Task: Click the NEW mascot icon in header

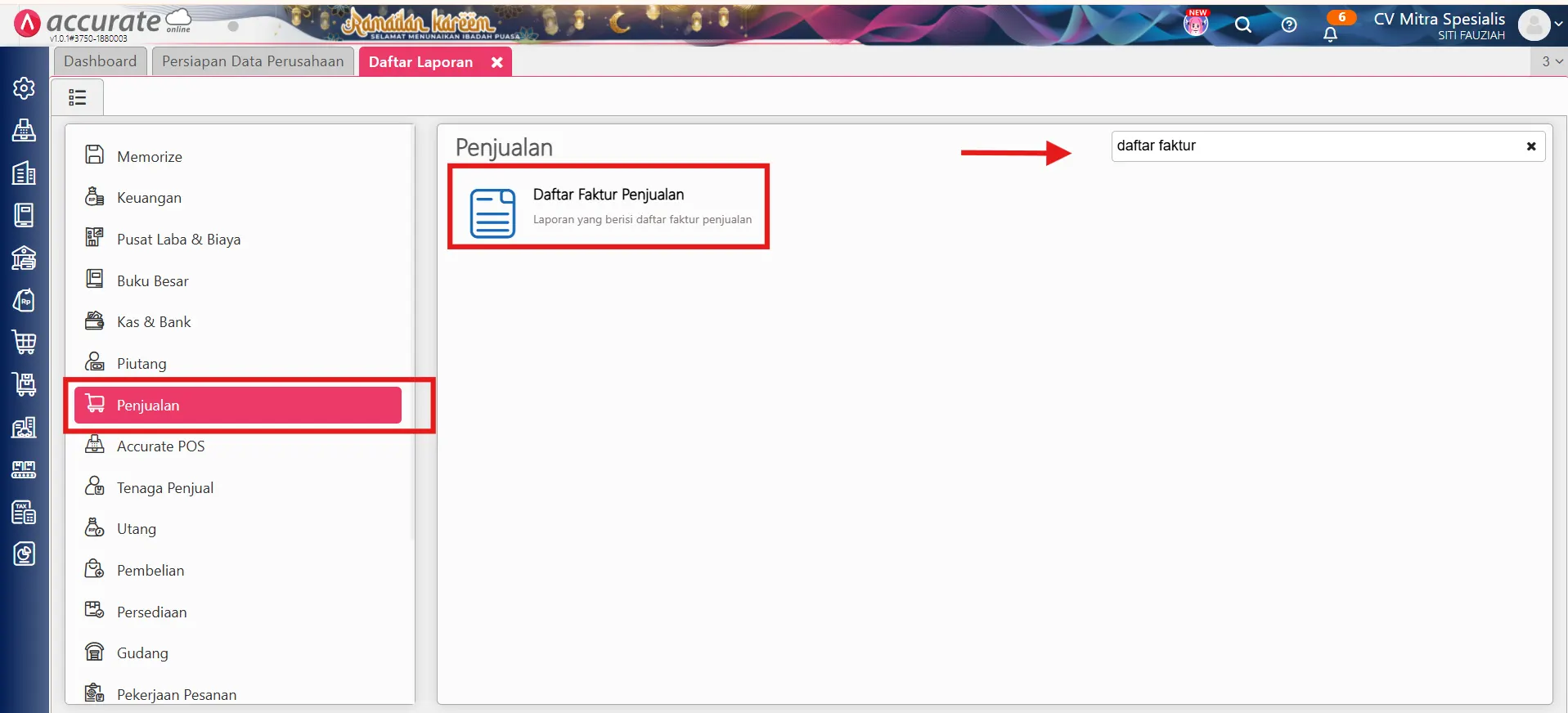Action: coord(1196,24)
